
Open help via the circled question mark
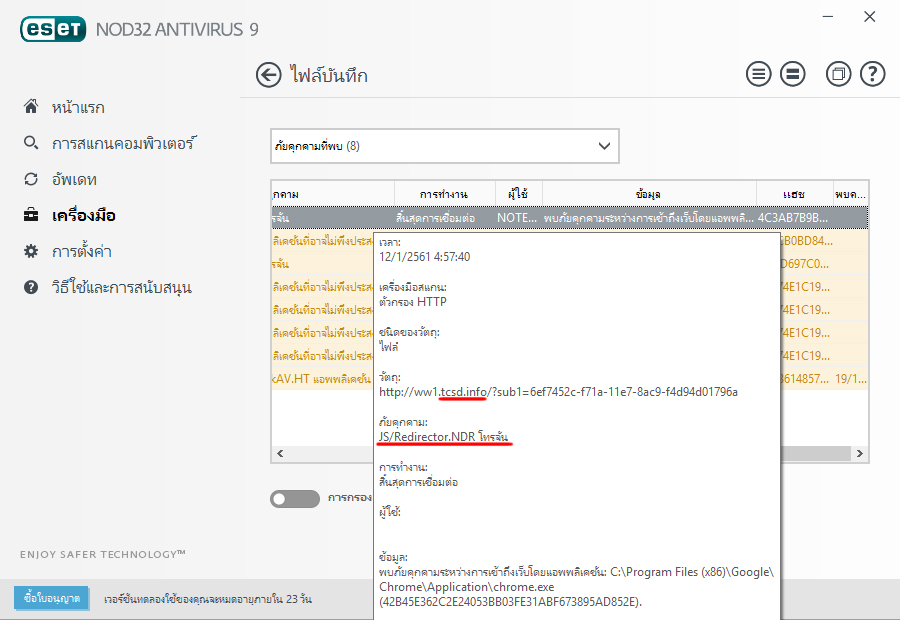coord(872,74)
